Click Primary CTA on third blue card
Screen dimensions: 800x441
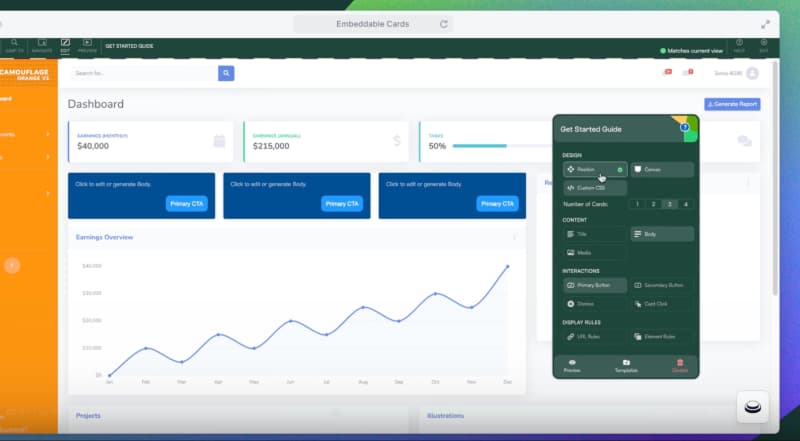pos(497,204)
